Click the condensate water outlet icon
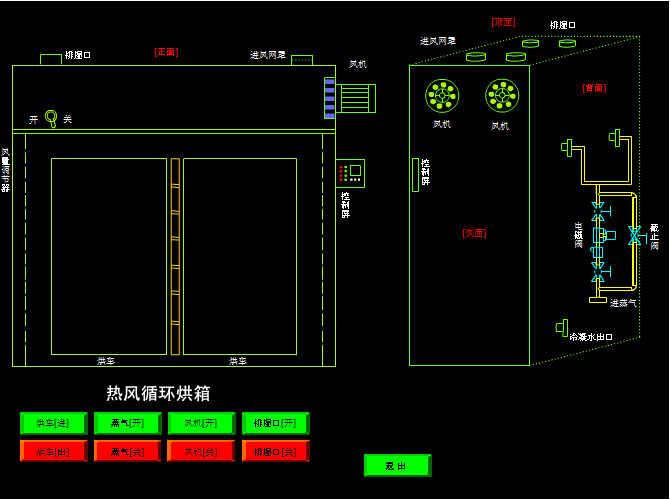The width and height of the screenshot is (670, 499). pyautogui.click(x=563, y=327)
